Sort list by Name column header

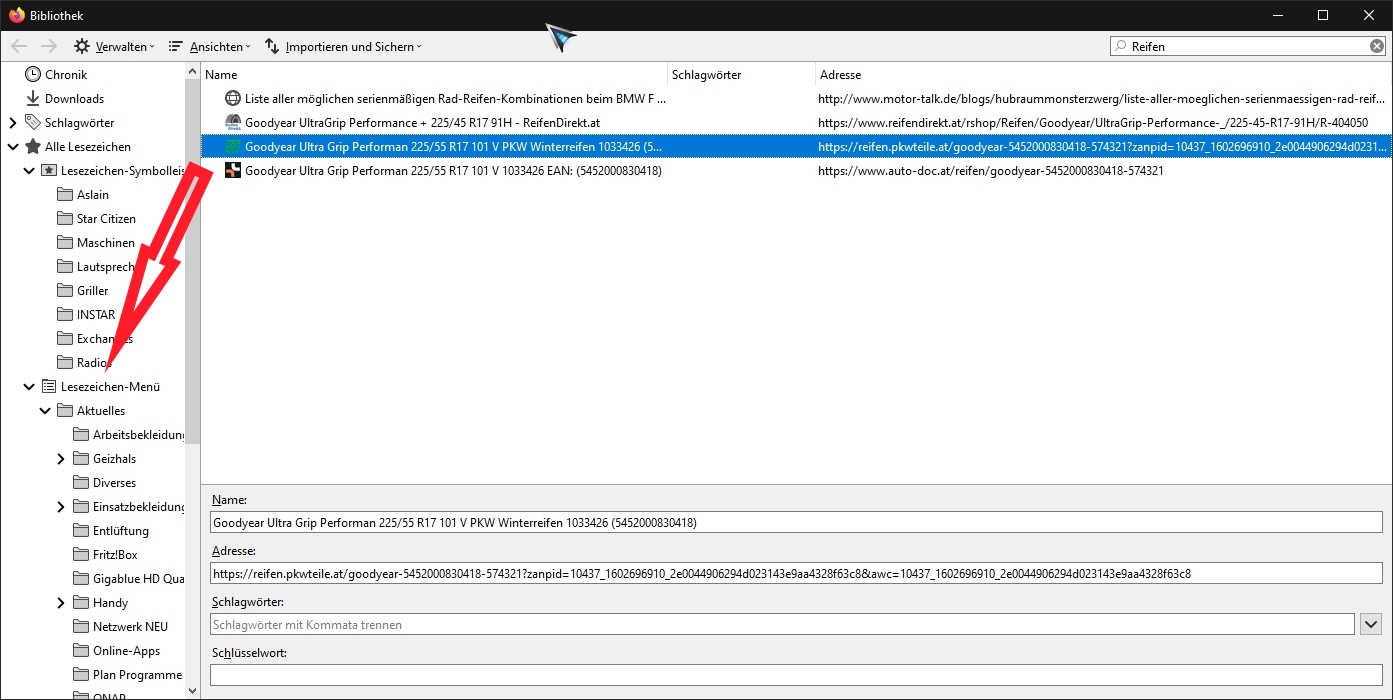(x=222, y=75)
